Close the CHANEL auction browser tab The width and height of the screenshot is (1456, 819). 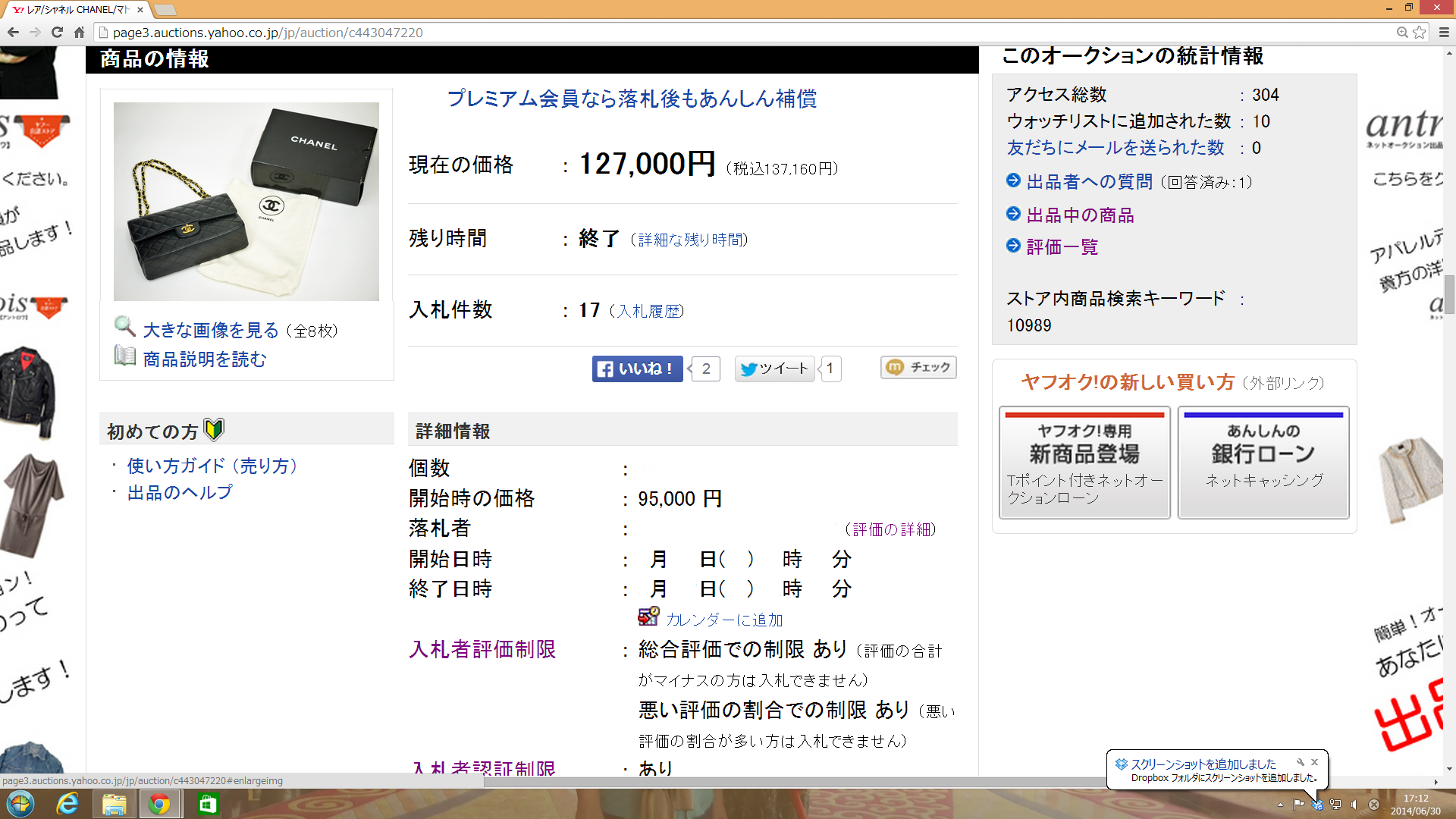click(140, 10)
